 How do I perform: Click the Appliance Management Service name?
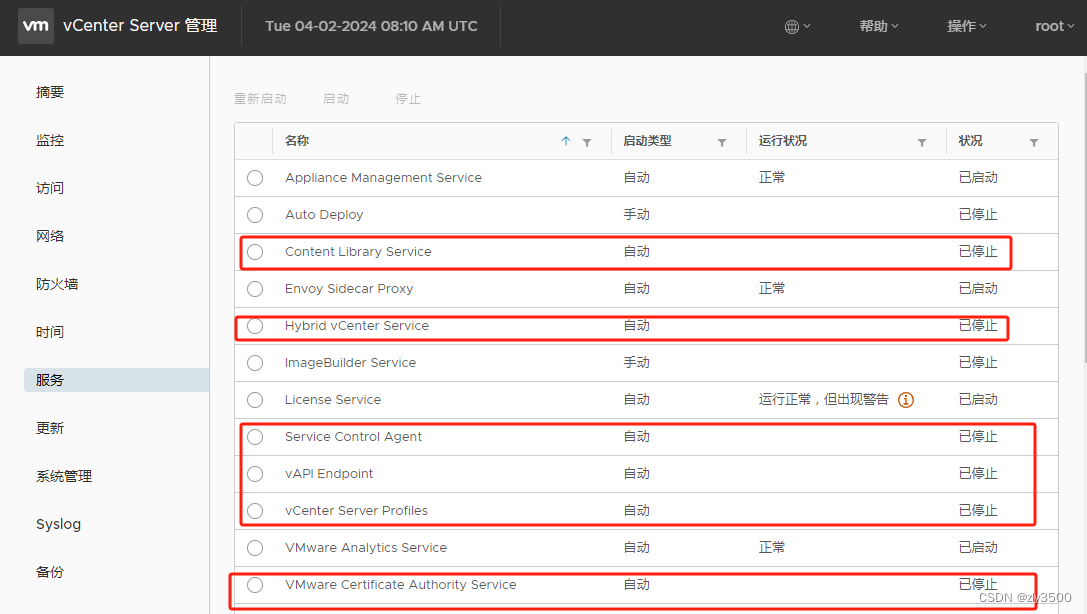[383, 178]
